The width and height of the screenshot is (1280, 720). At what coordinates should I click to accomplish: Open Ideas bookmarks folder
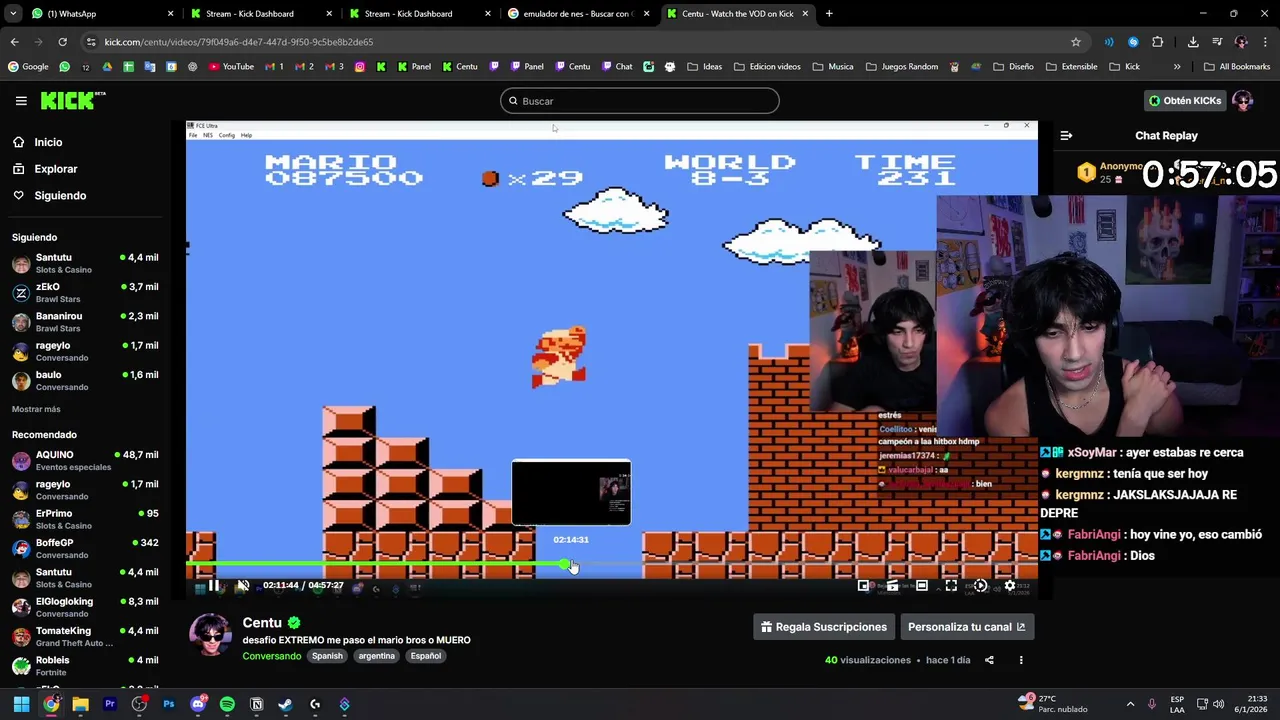point(704,67)
